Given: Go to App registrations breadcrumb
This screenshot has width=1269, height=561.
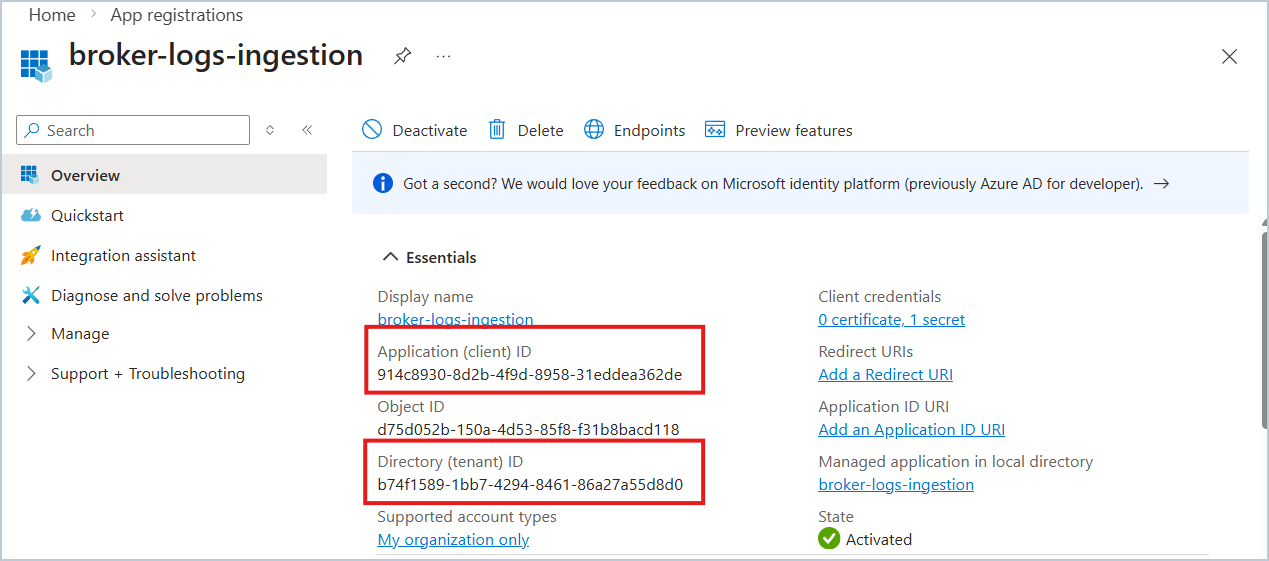Looking at the screenshot, I should click(177, 15).
